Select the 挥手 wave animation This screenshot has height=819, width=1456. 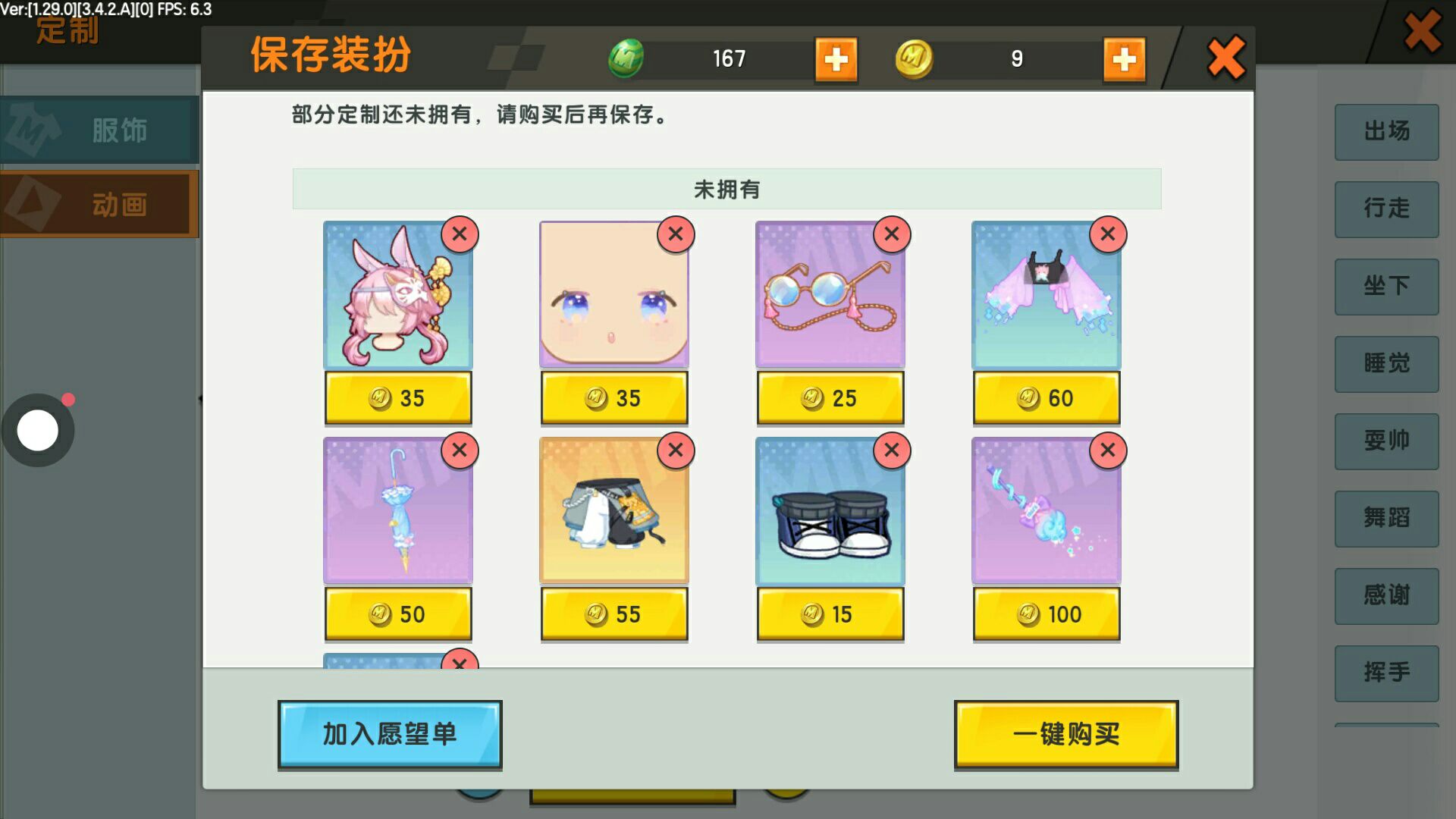(1386, 673)
